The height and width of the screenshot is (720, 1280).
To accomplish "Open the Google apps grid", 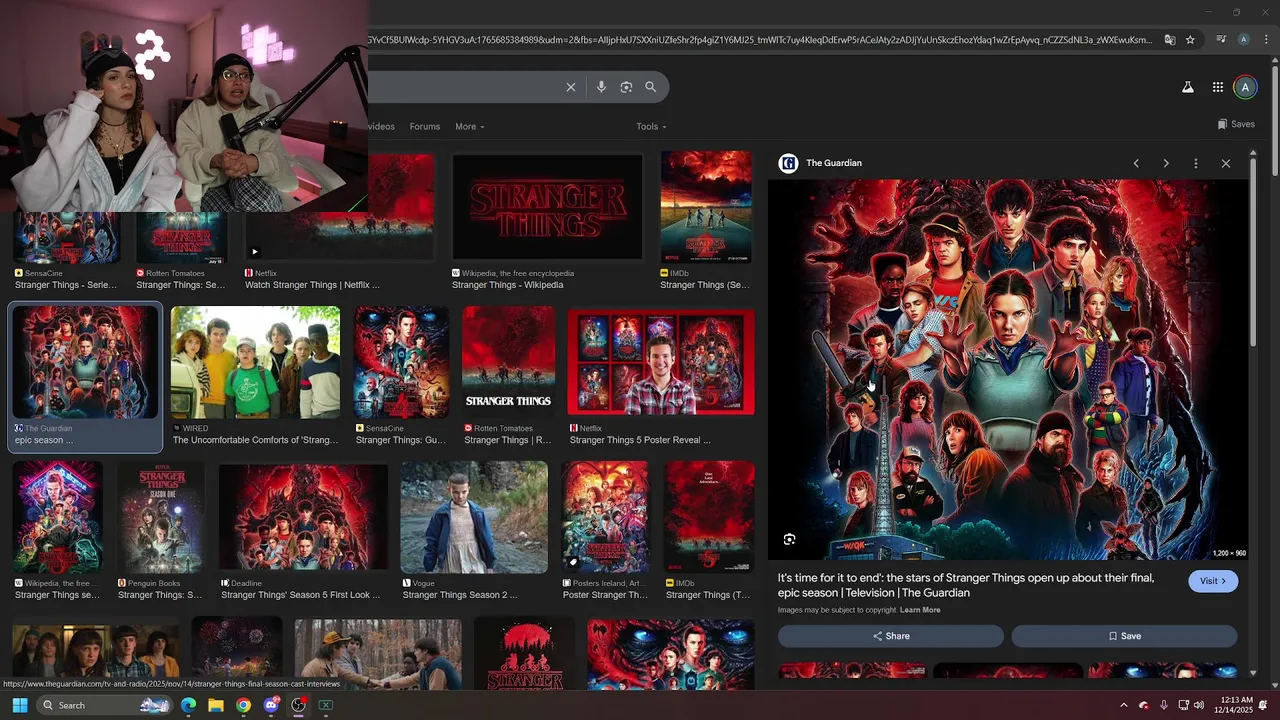I will tap(1218, 87).
